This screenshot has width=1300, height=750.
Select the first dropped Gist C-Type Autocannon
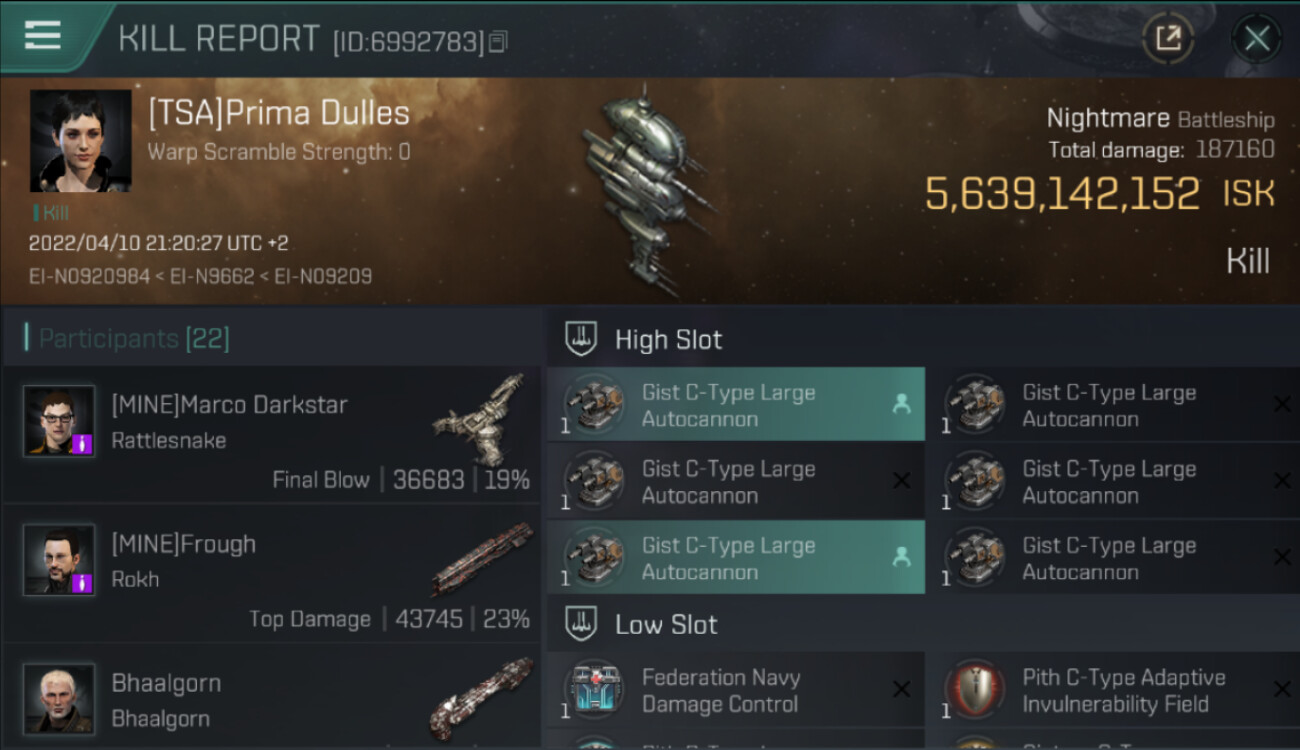tap(736, 406)
